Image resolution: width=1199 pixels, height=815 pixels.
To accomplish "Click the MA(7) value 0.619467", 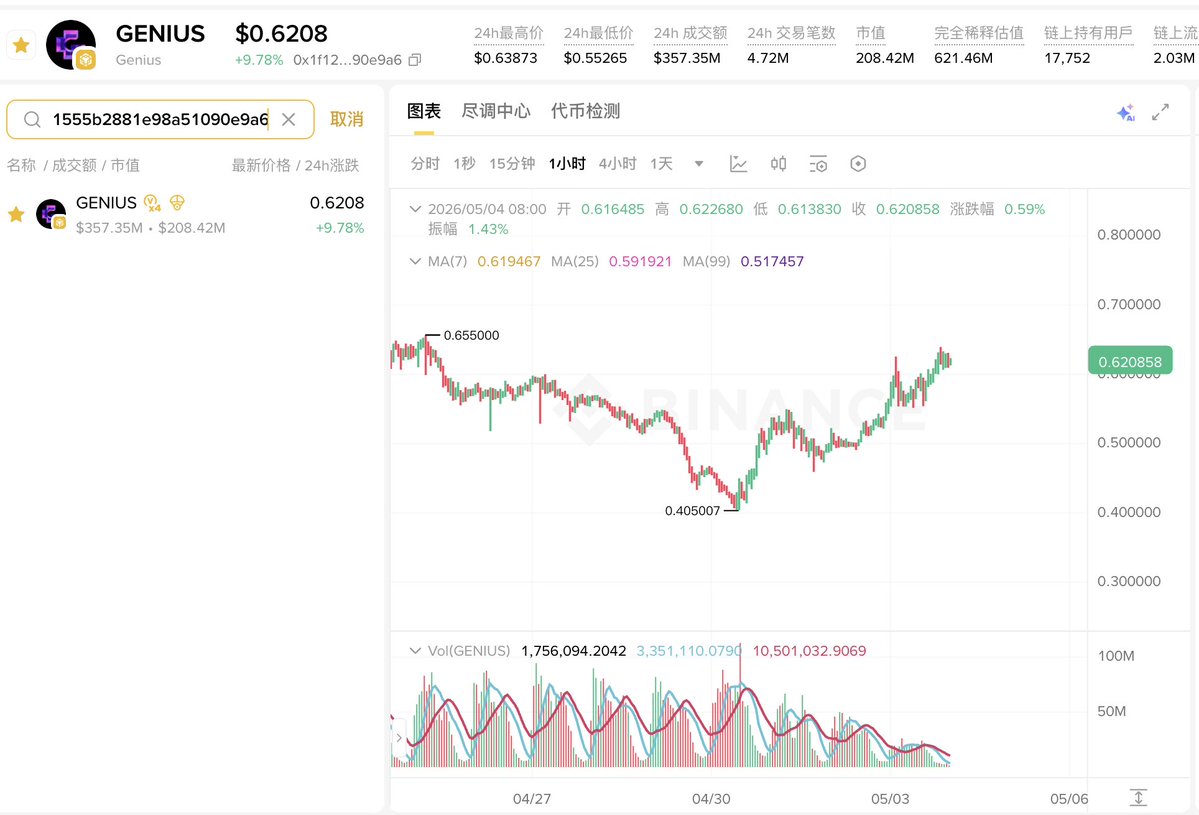I will click(x=509, y=261).
